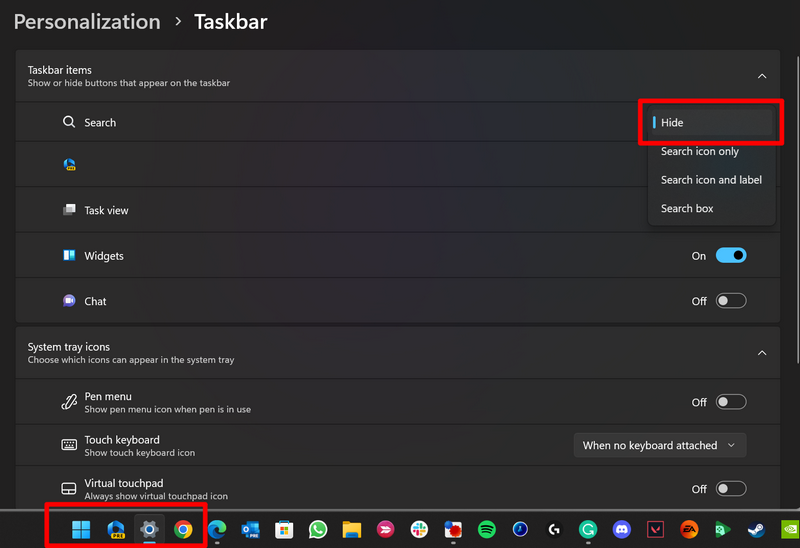Launch Google Chrome from the taskbar
Viewport: 800px width, 548px height.
coord(183,529)
